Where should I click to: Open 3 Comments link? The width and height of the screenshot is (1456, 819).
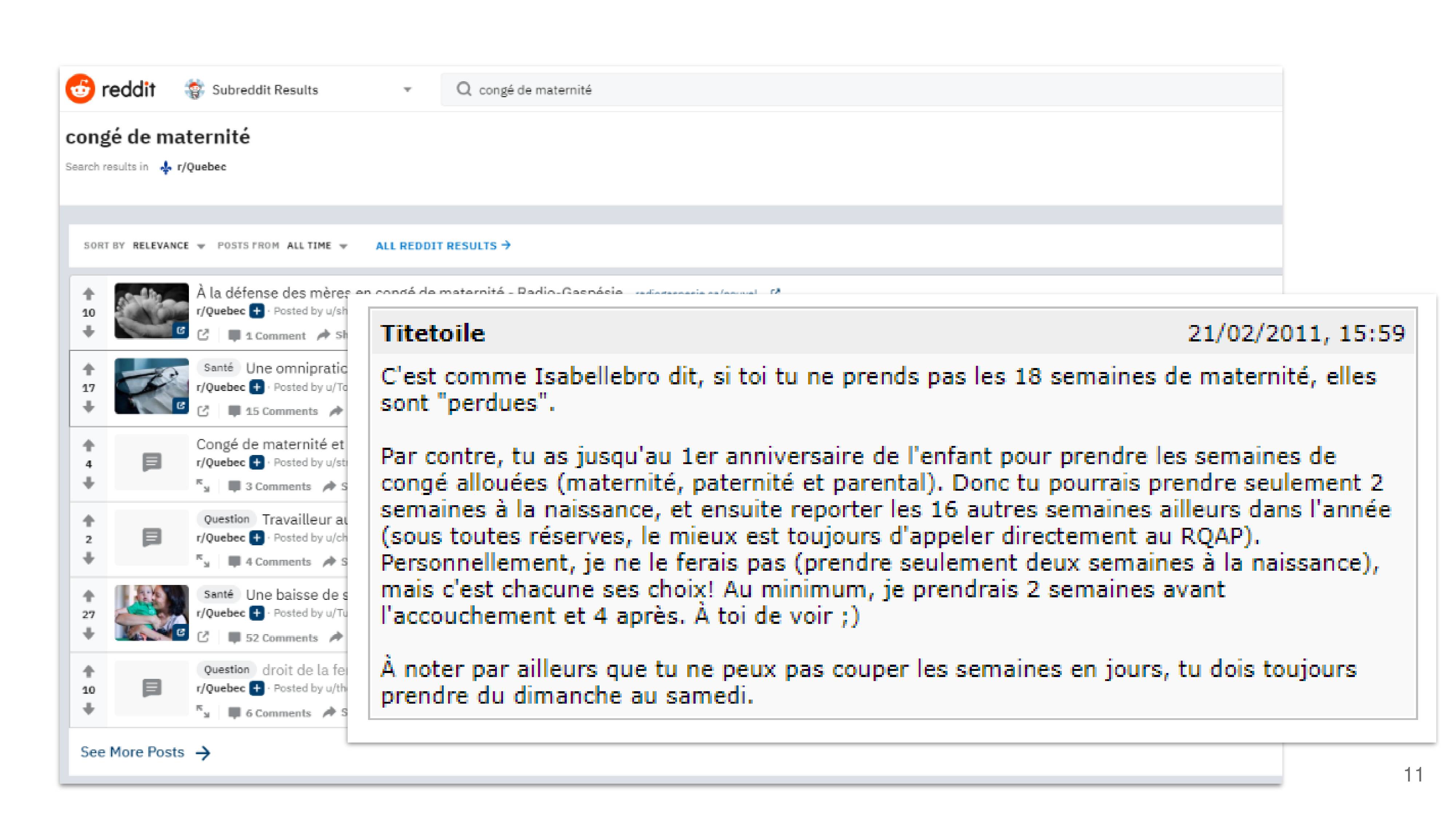tap(270, 487)
